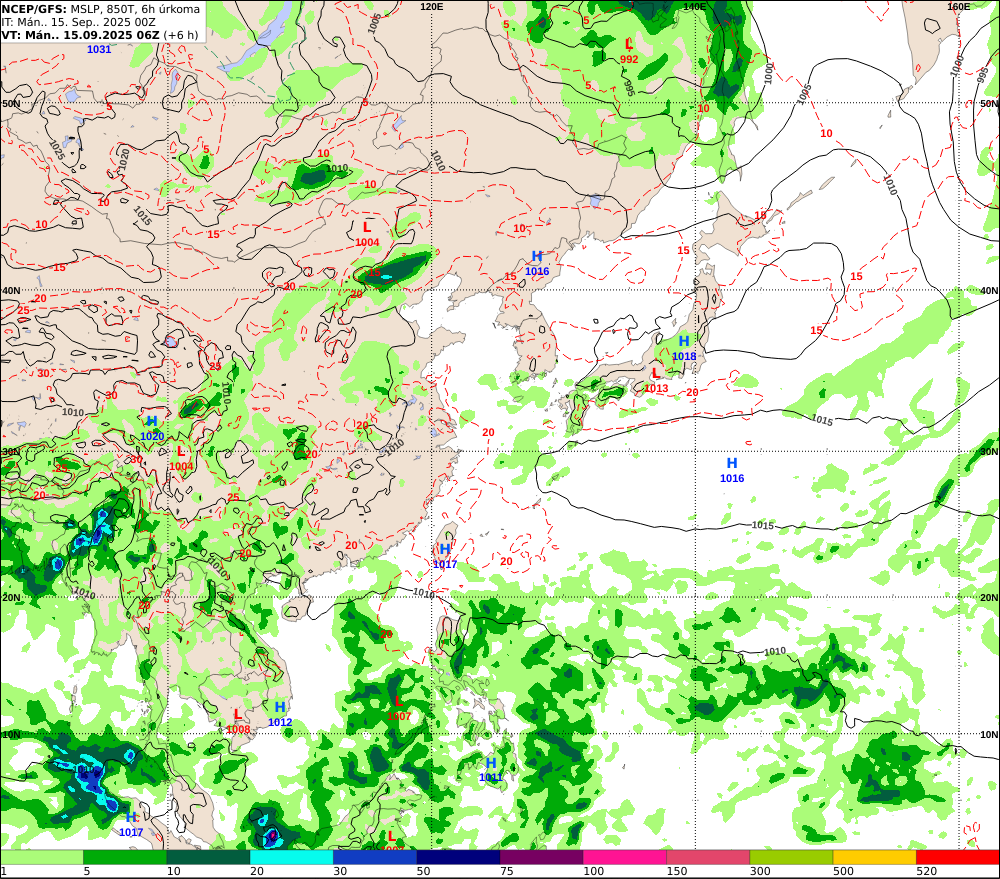Click the L 992 low pressure marker
The height and width of the screenshot is (879, 1000).
[x=629, y=51]
